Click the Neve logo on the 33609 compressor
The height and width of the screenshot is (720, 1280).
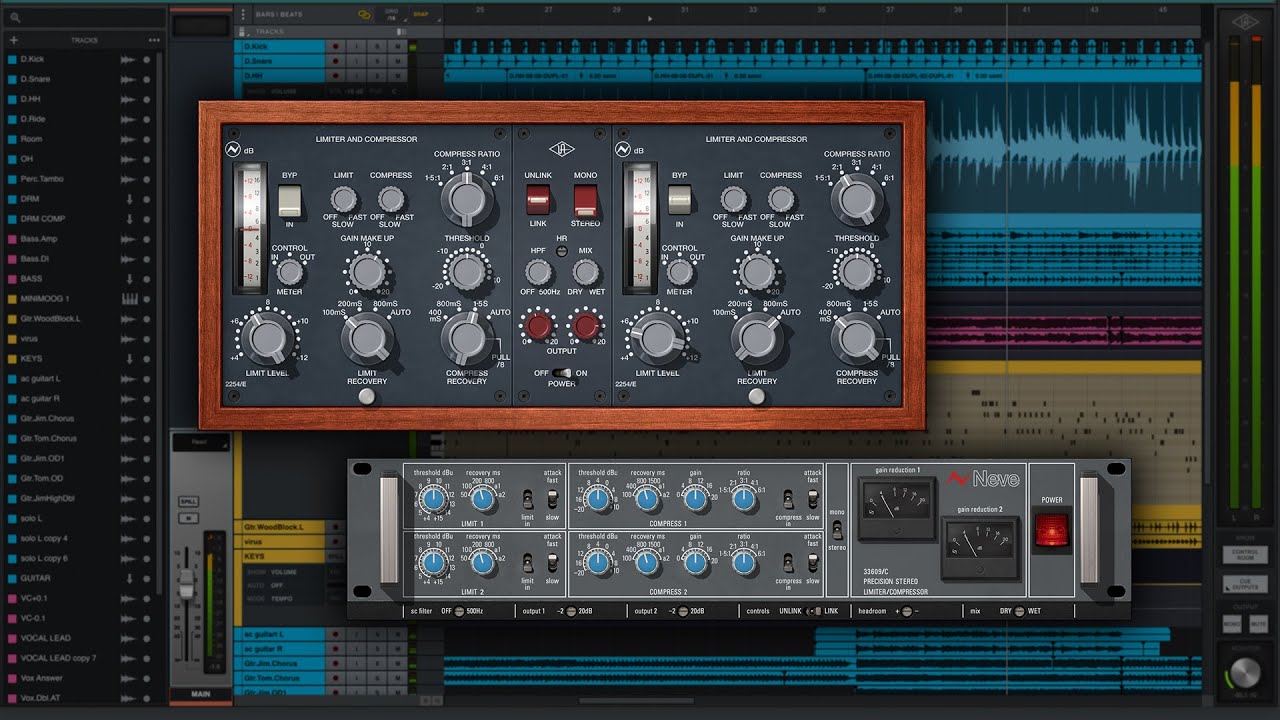click(x=983, y=479)
